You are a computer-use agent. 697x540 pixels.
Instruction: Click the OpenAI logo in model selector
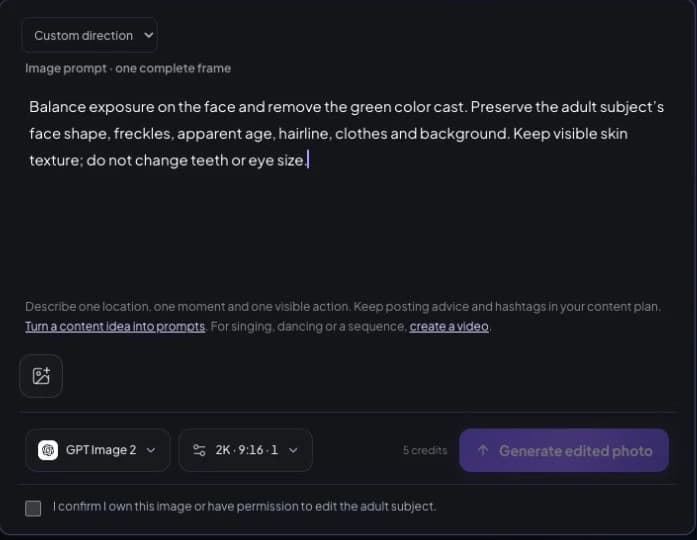48,450
